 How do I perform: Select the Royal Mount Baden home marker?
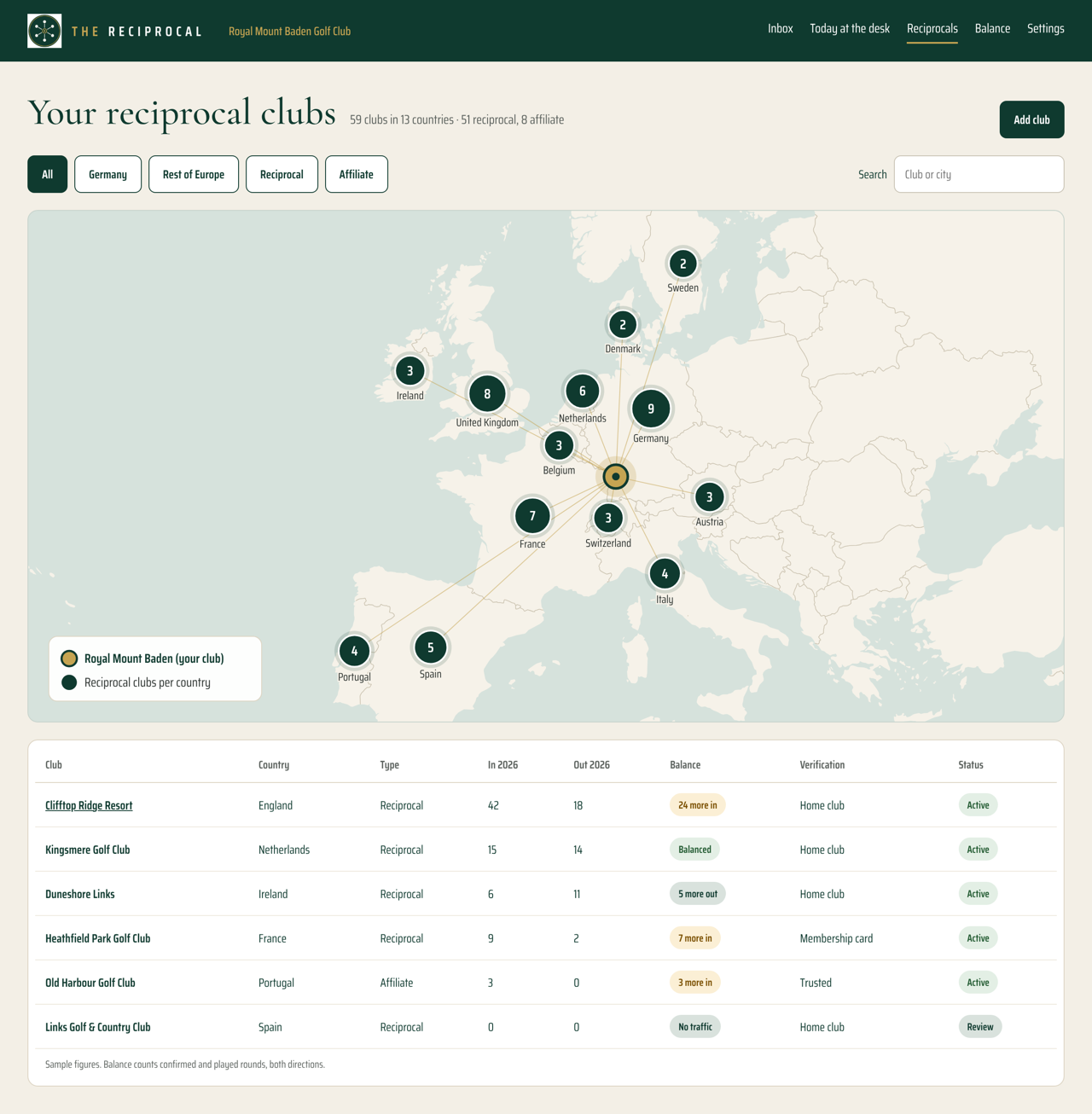coord(616,477)
